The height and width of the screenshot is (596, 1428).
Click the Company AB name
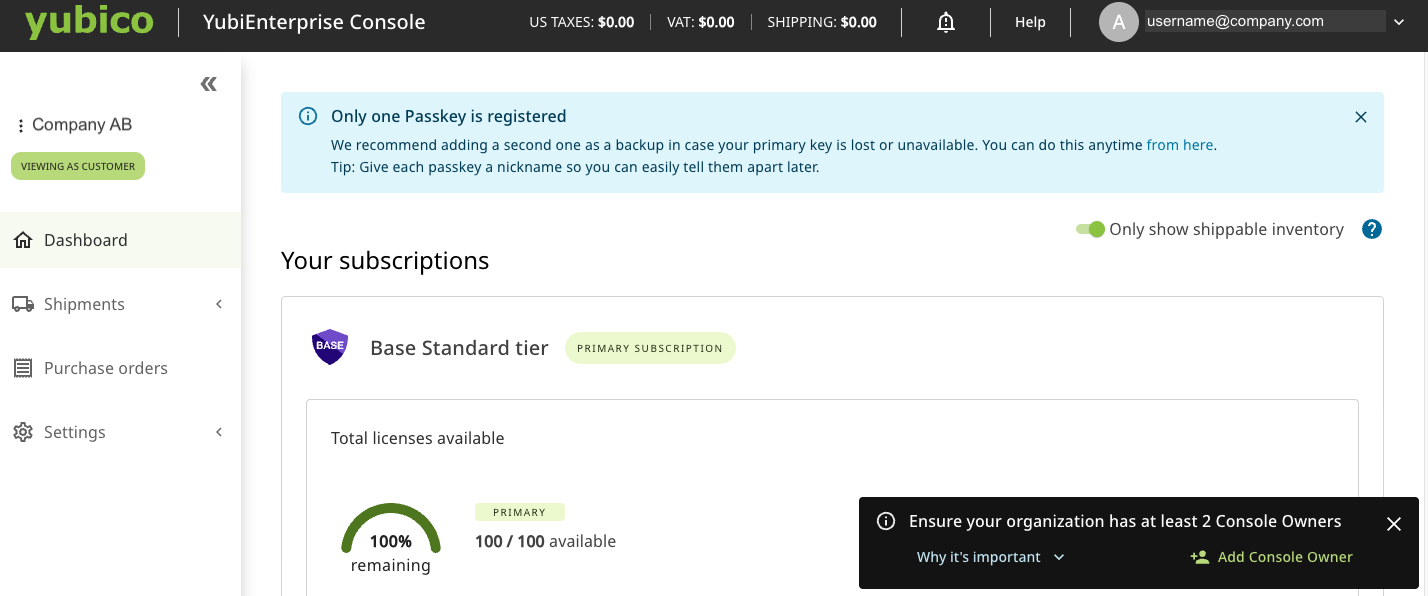point(82,125)
